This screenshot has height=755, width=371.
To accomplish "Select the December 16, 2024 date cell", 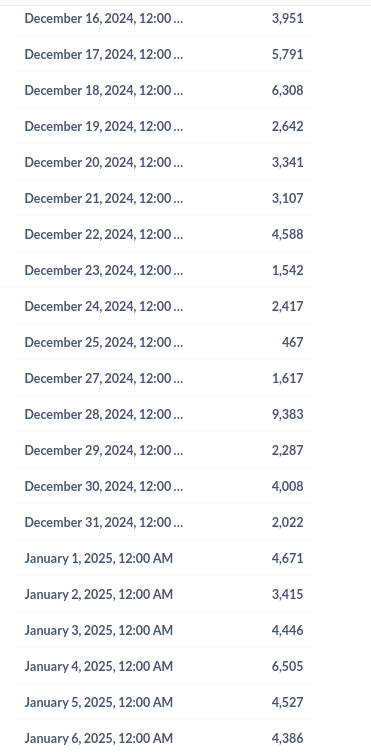I will coord(103,18).
